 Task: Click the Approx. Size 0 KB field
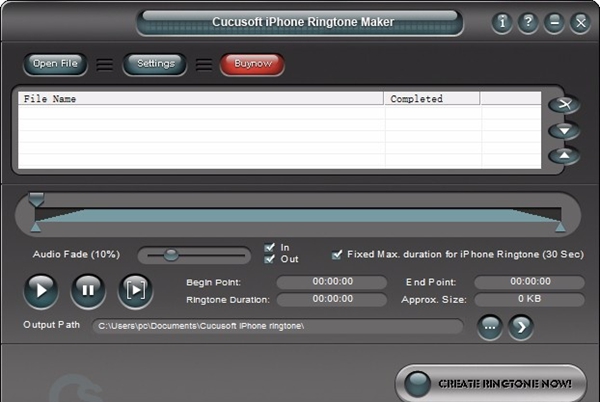click(530, 299)
